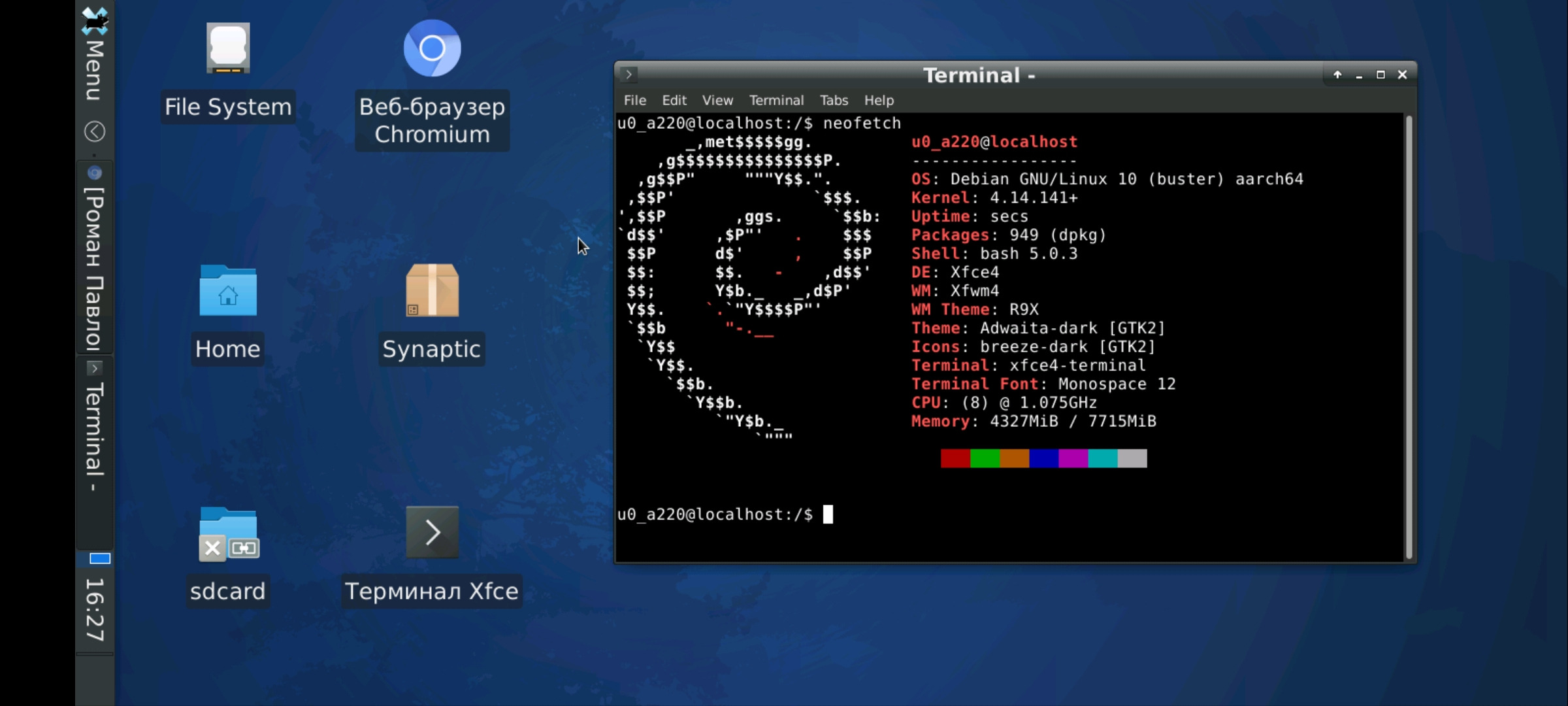Screen dimensions: 1568x706
Task: Expand the Tabs menu in Terminal
Action: [x=834, y=101]
